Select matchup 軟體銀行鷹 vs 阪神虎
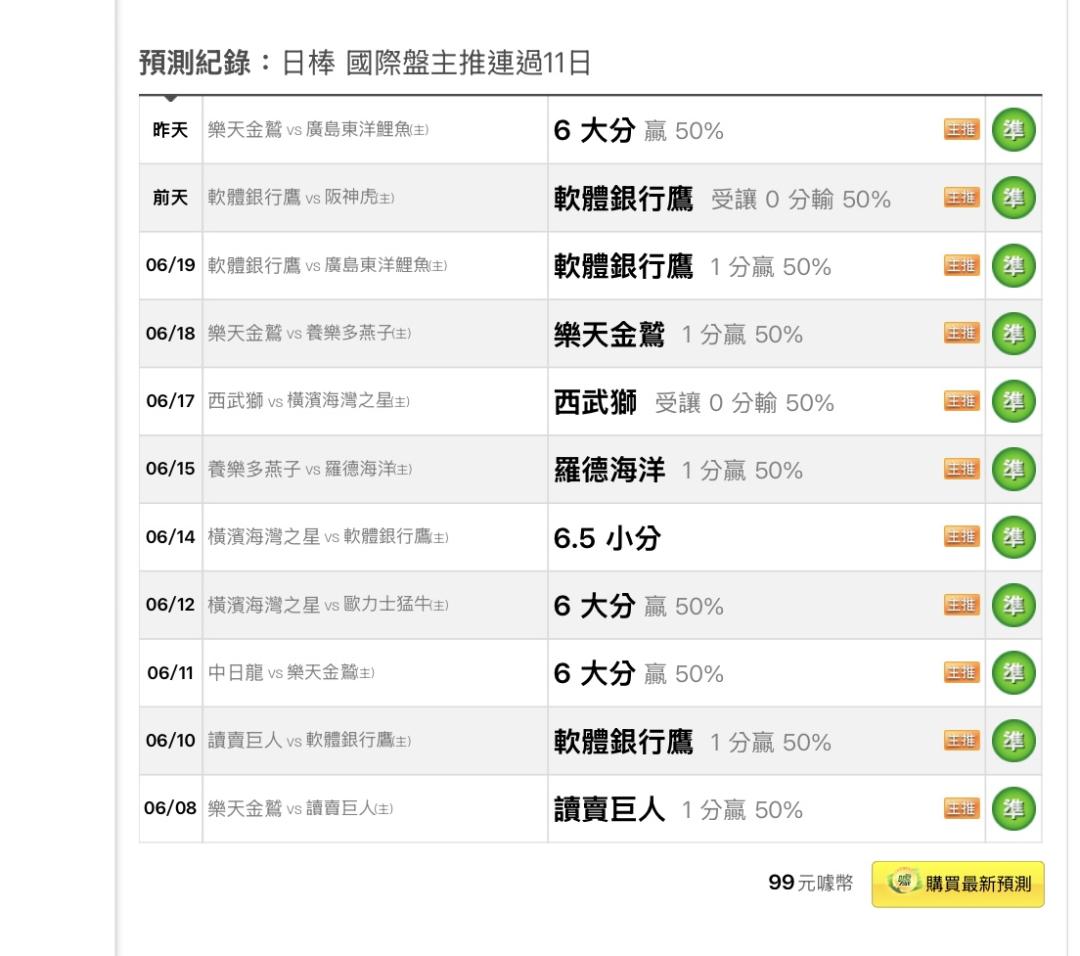Screen dimensions: 1080x956 [x=301, y=198]
